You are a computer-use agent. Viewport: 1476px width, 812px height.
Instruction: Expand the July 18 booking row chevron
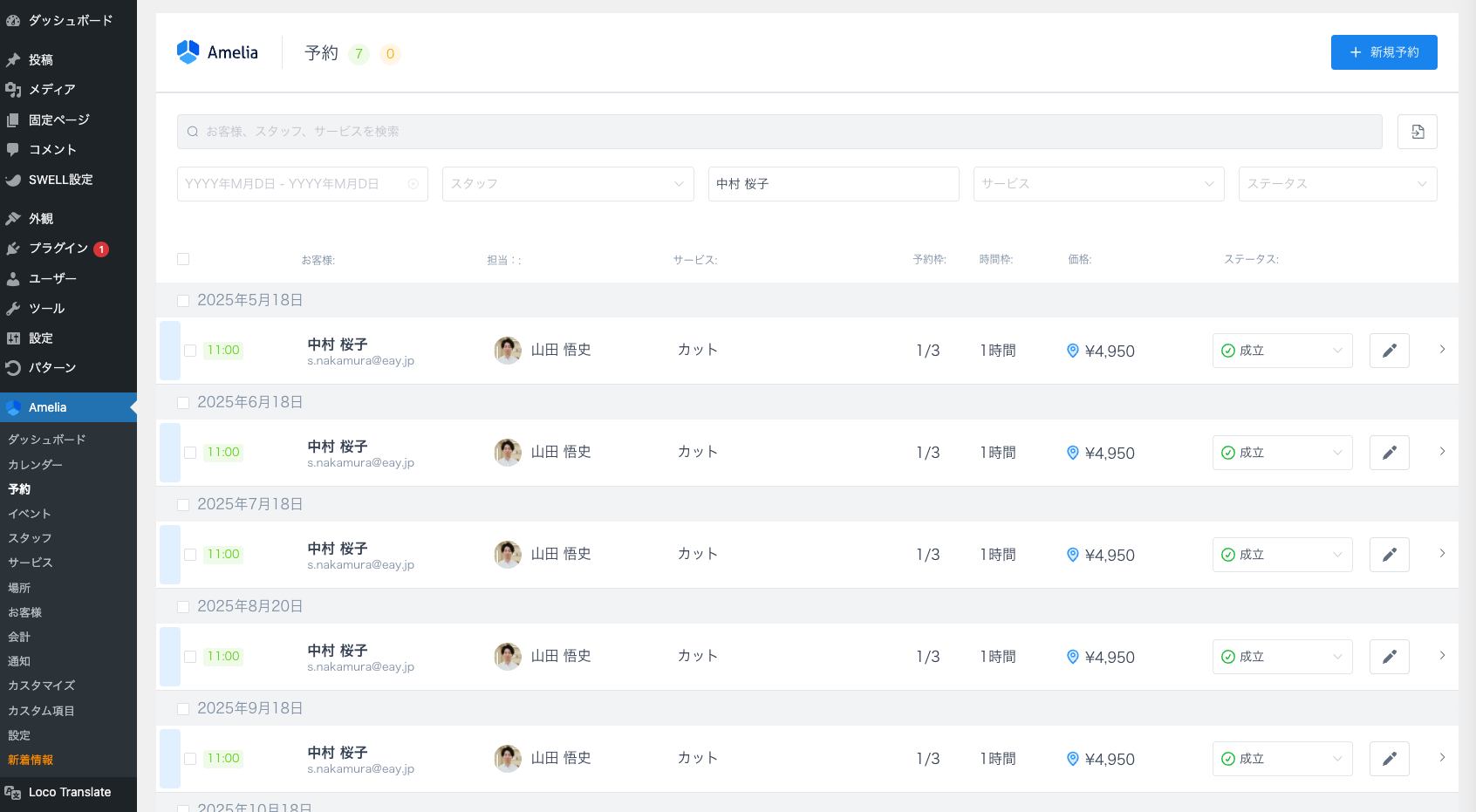coord(1442,554)
